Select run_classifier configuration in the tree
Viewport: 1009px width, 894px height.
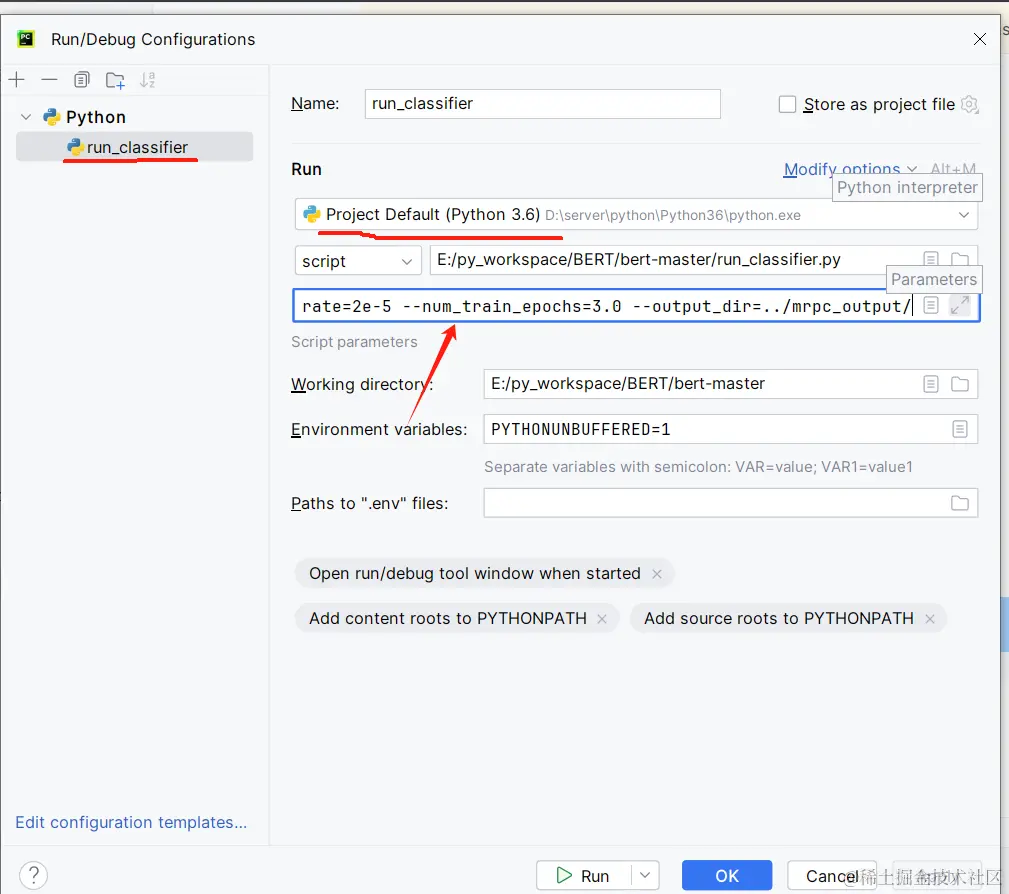(134, 147)
